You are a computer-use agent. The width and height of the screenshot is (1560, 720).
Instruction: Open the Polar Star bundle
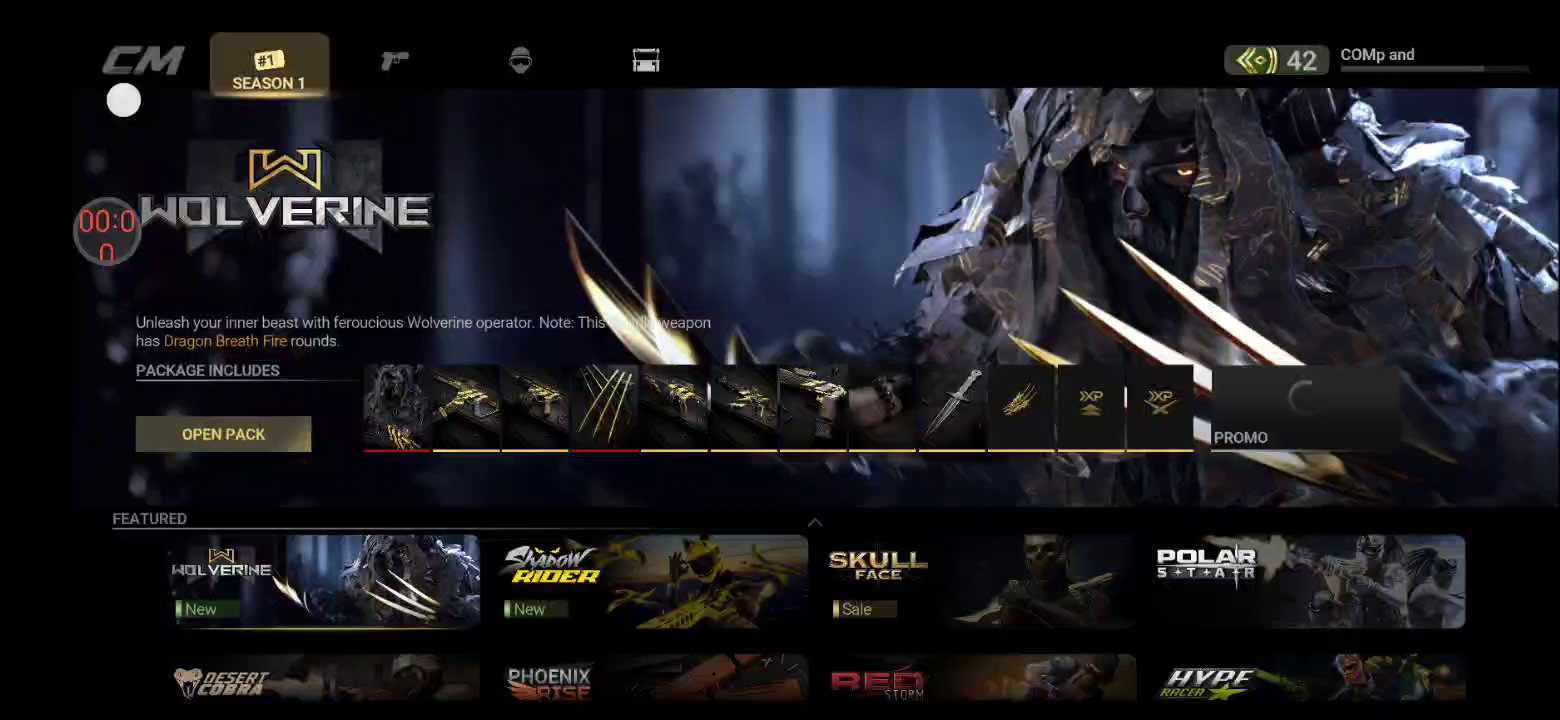(1310, 581)
